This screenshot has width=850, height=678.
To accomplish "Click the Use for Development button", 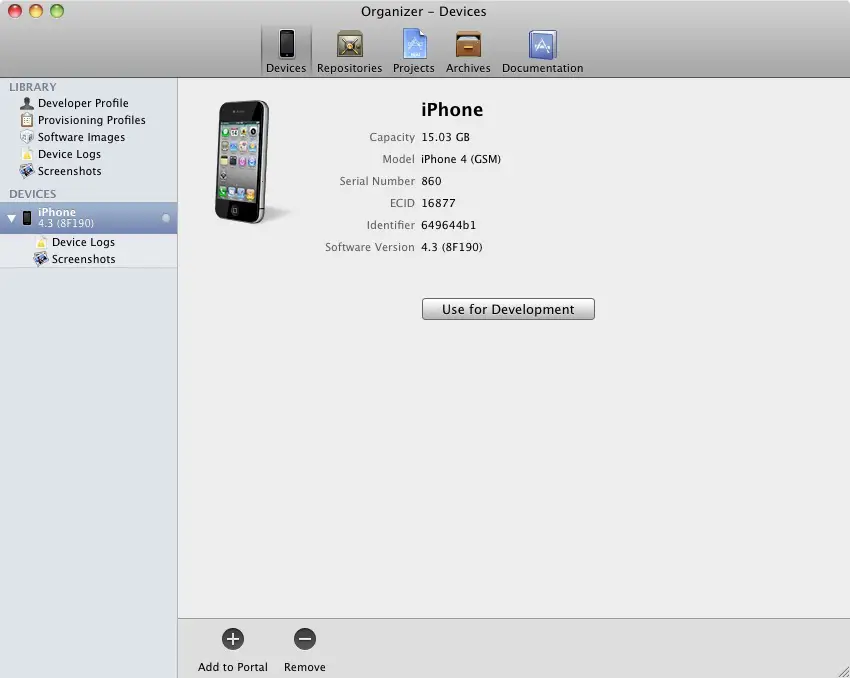I will tap(508, 309).
